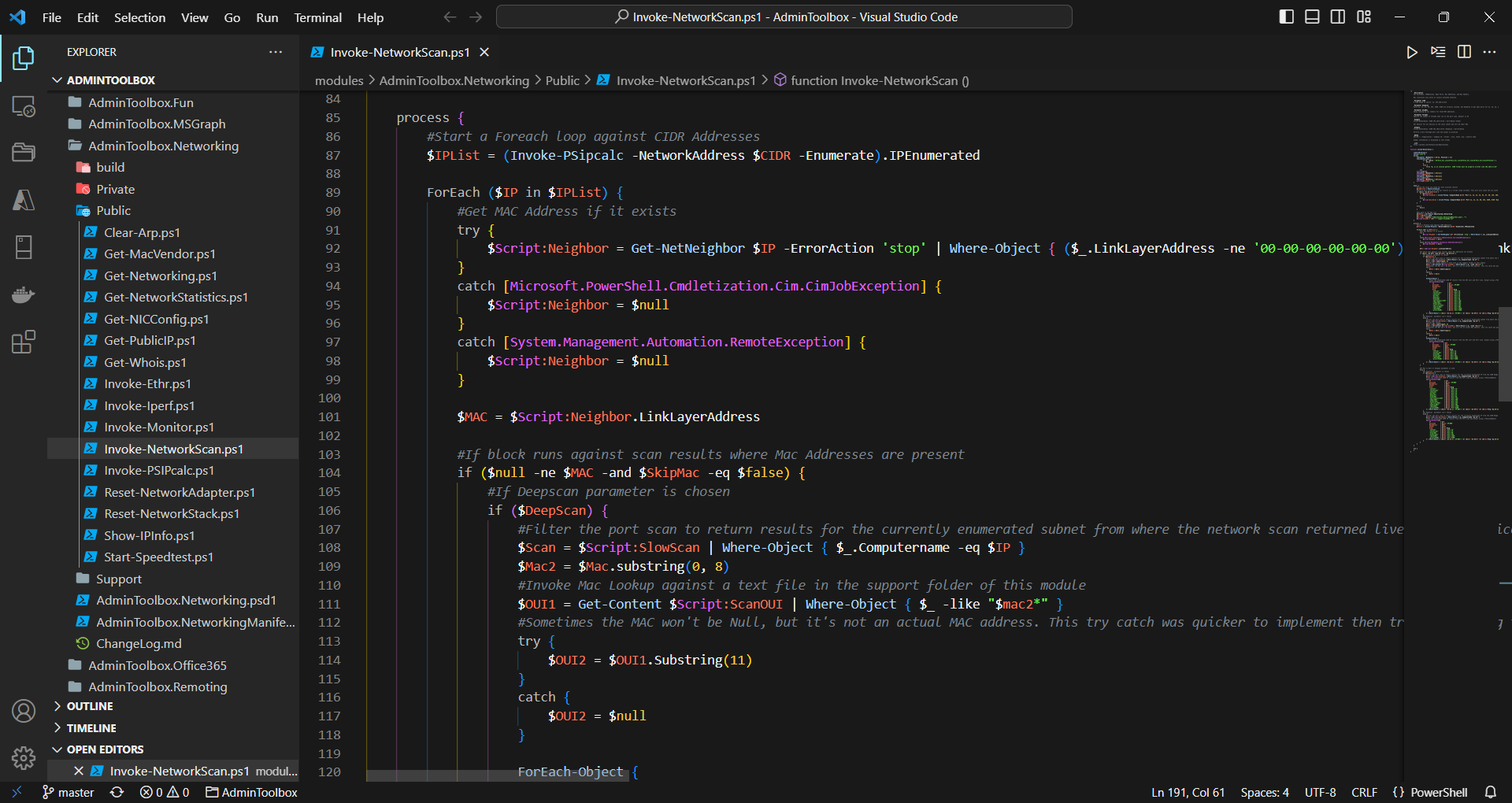The width and height of the screenshot is (1512, 803).
Task: Open the View menu
Action: (x=195, y=17)
